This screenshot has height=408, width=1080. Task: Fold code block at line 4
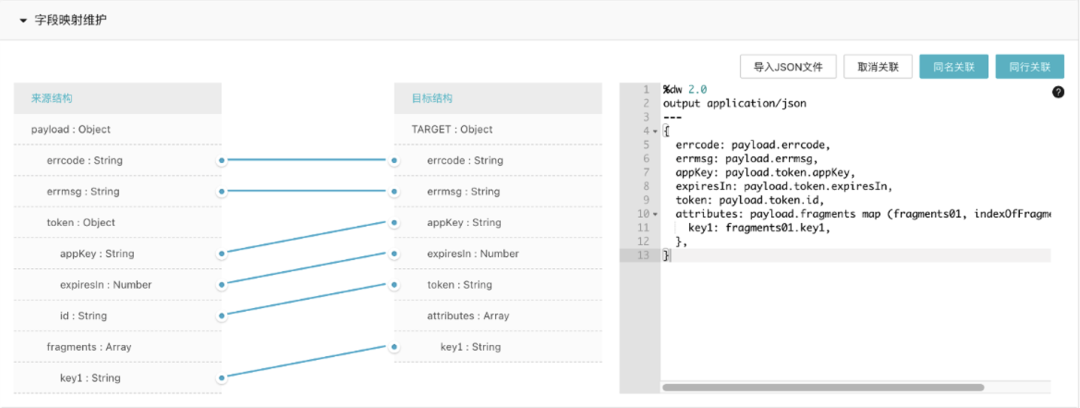655,131
